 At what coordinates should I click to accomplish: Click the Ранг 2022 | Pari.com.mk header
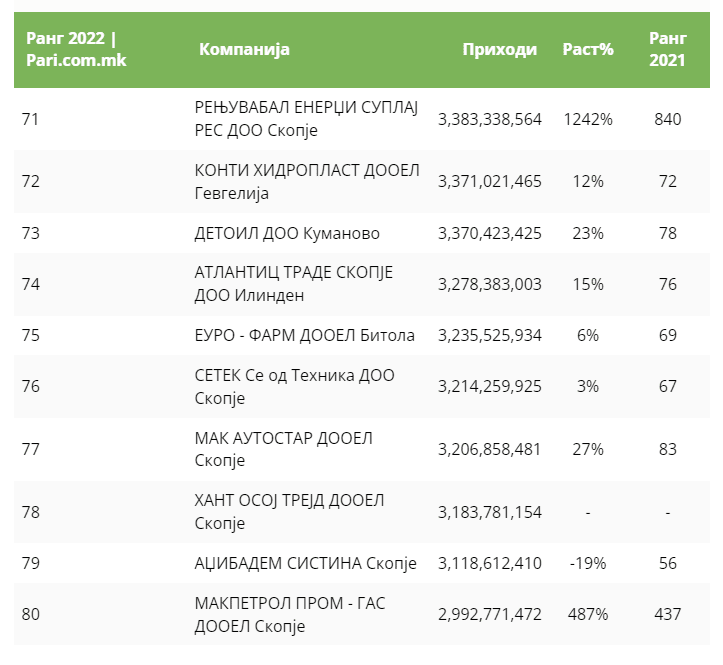74,50
